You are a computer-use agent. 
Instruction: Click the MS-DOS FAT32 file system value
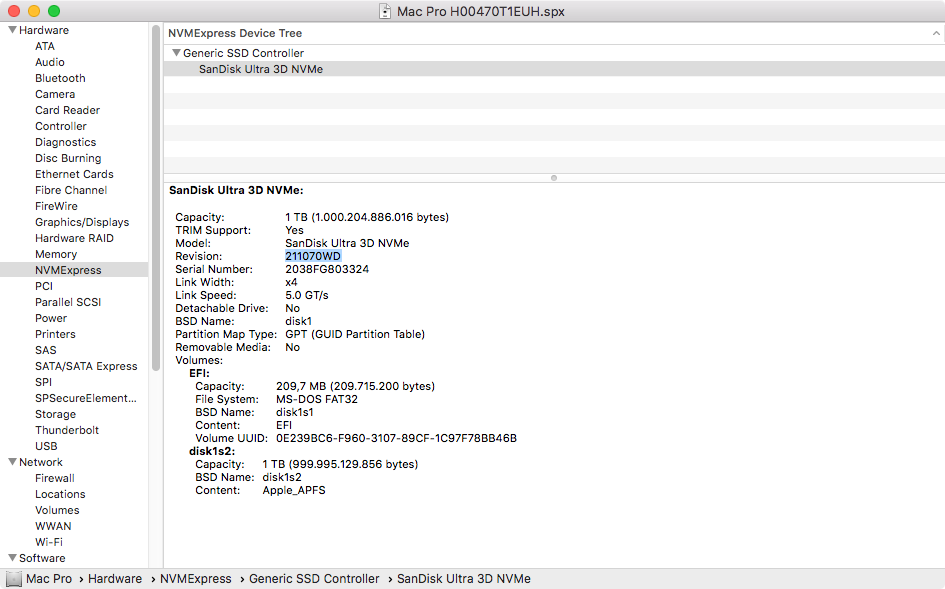coord(317,399)
